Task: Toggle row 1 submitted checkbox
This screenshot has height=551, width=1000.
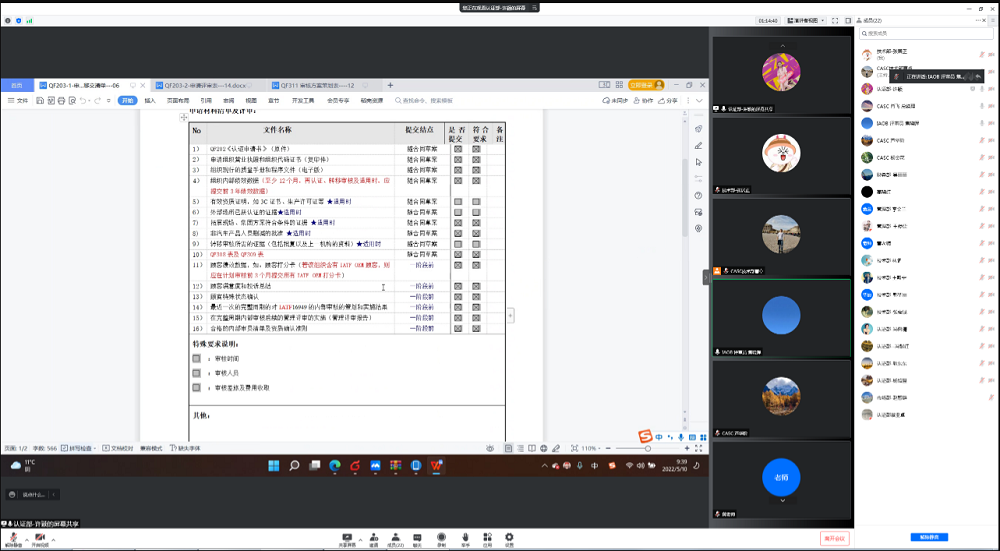Action: point(458,149)
